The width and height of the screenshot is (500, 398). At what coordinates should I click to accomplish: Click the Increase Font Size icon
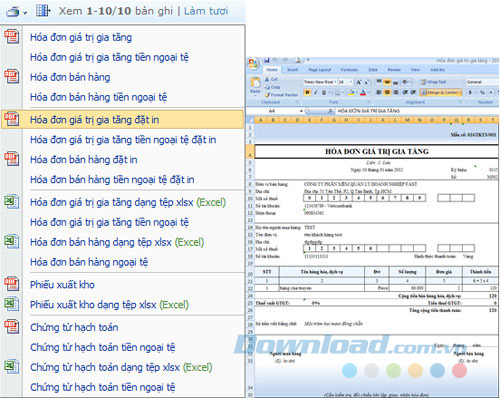click(x=358, y=82)
